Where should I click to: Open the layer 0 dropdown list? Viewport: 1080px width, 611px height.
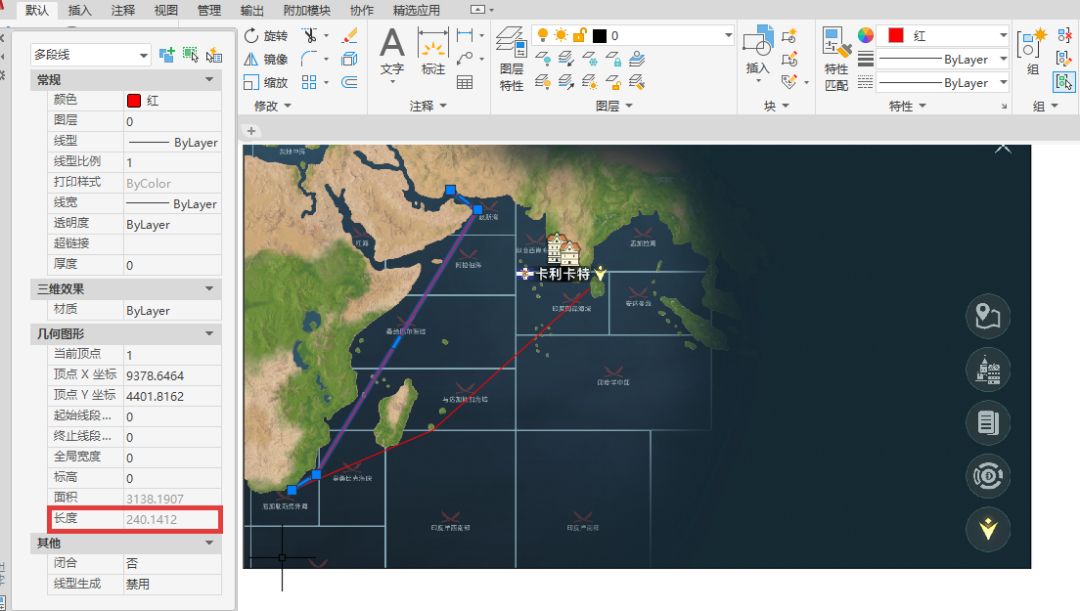[728, 35]
